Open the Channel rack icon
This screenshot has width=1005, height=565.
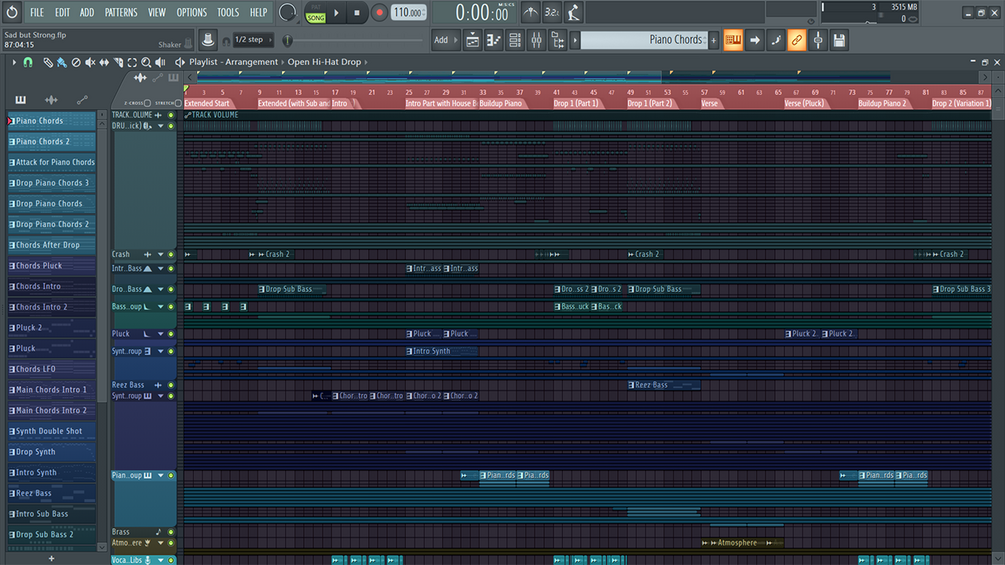(515, 40)
